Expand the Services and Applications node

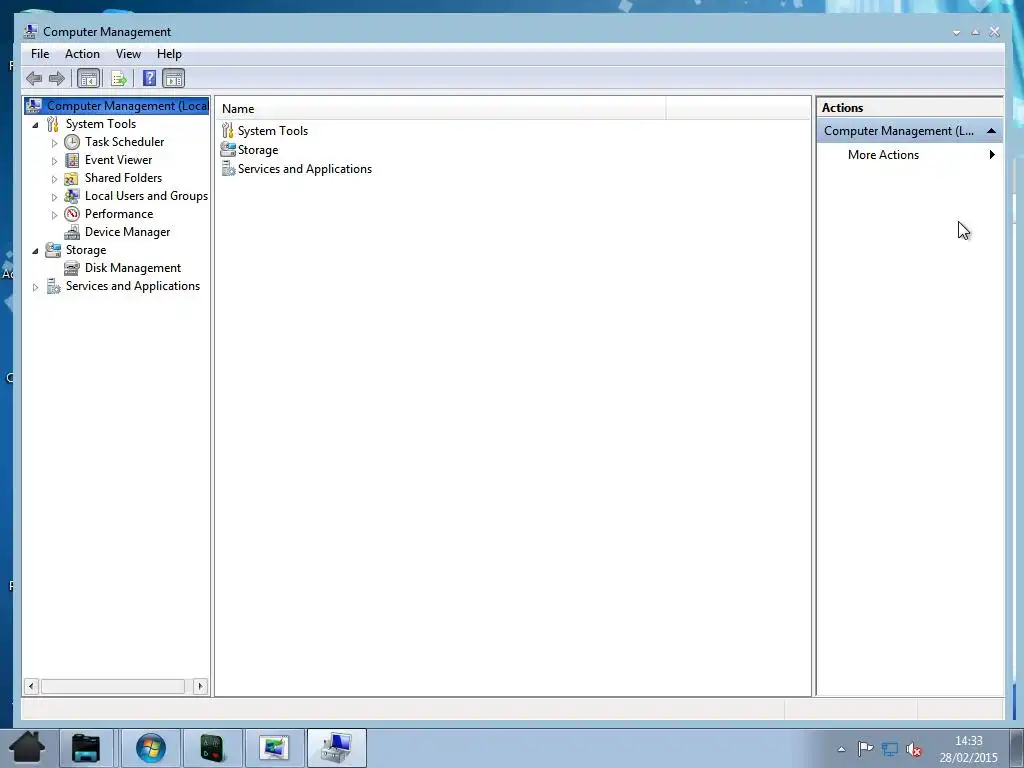click(x=35, y=287)
